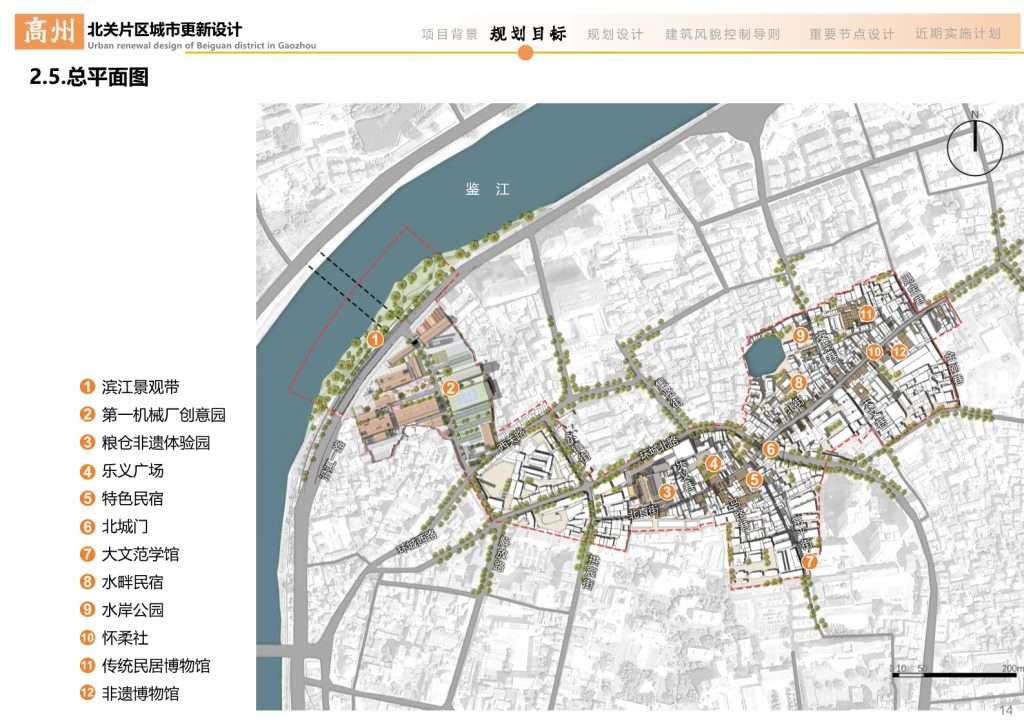1024x724 pixels.
Task: Select marker 2 on the map
Action: [x=451, y=388]
